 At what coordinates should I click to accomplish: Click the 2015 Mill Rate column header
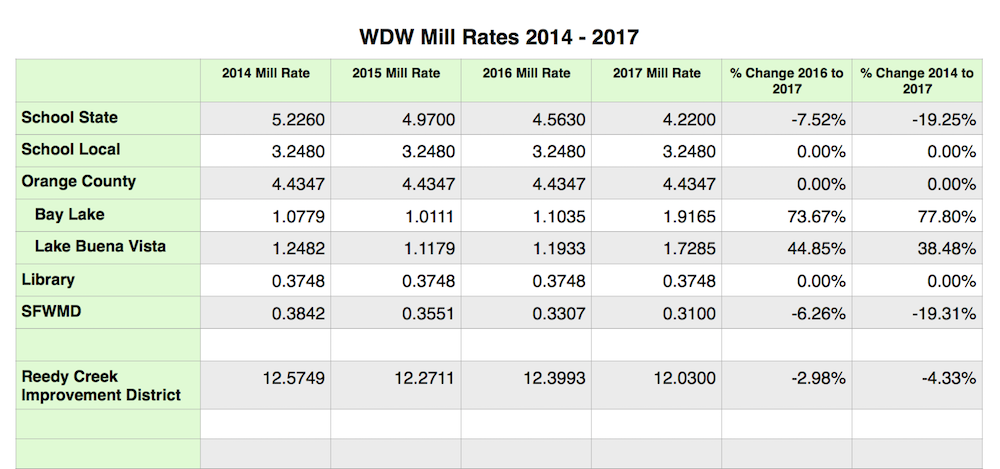[x=396, y=73]
